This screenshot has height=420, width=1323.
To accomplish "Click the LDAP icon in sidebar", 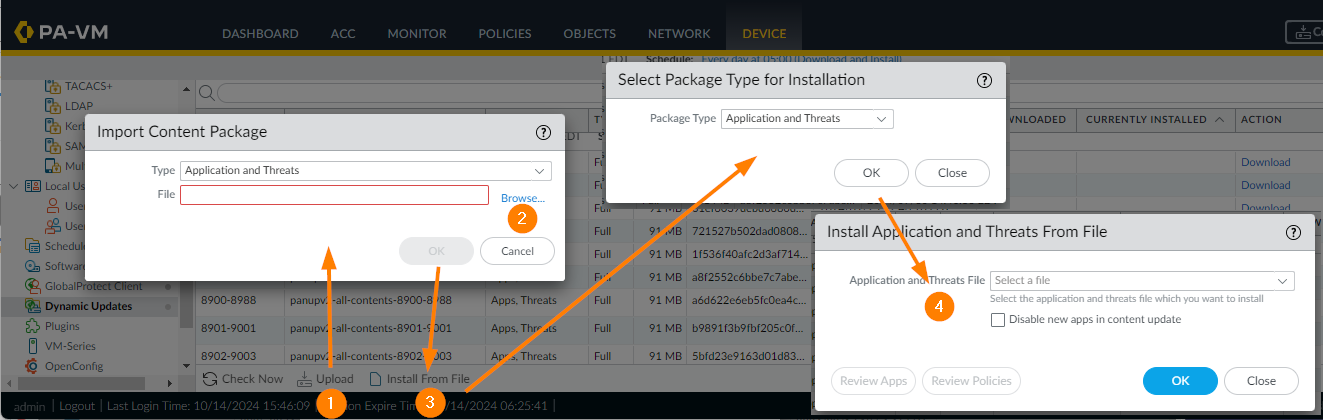I will point(53,106).
